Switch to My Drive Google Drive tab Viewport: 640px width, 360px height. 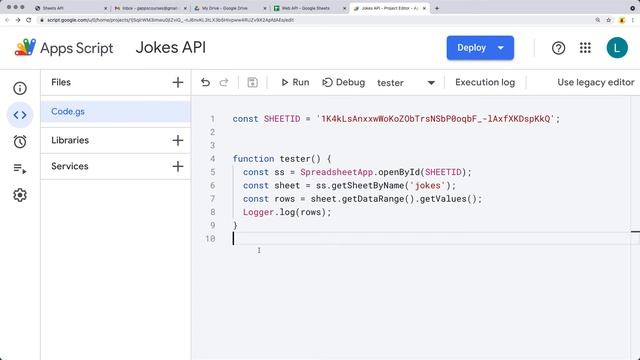pyautogui.click(x=229, y=8)
